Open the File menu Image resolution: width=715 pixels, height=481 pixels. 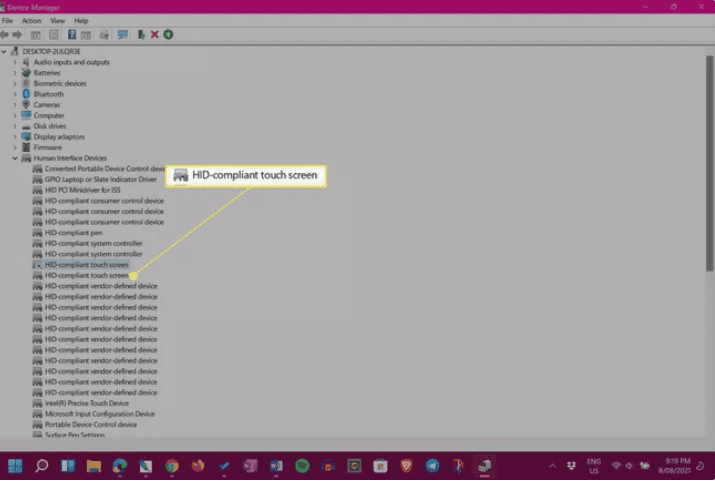(x=8, y=20)
